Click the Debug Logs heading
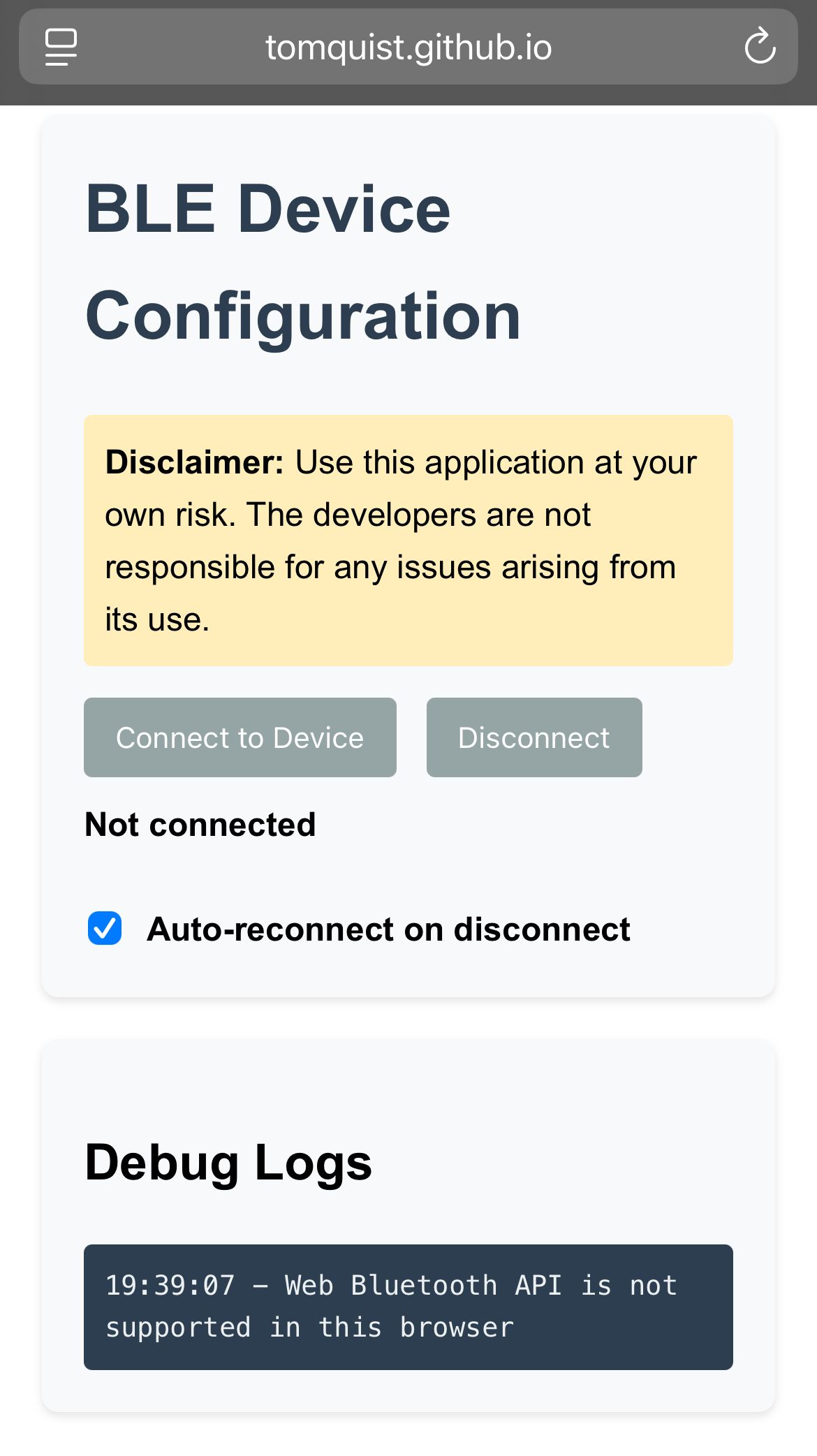This screenshot has width=817, height=1456. coord(228,1163)
